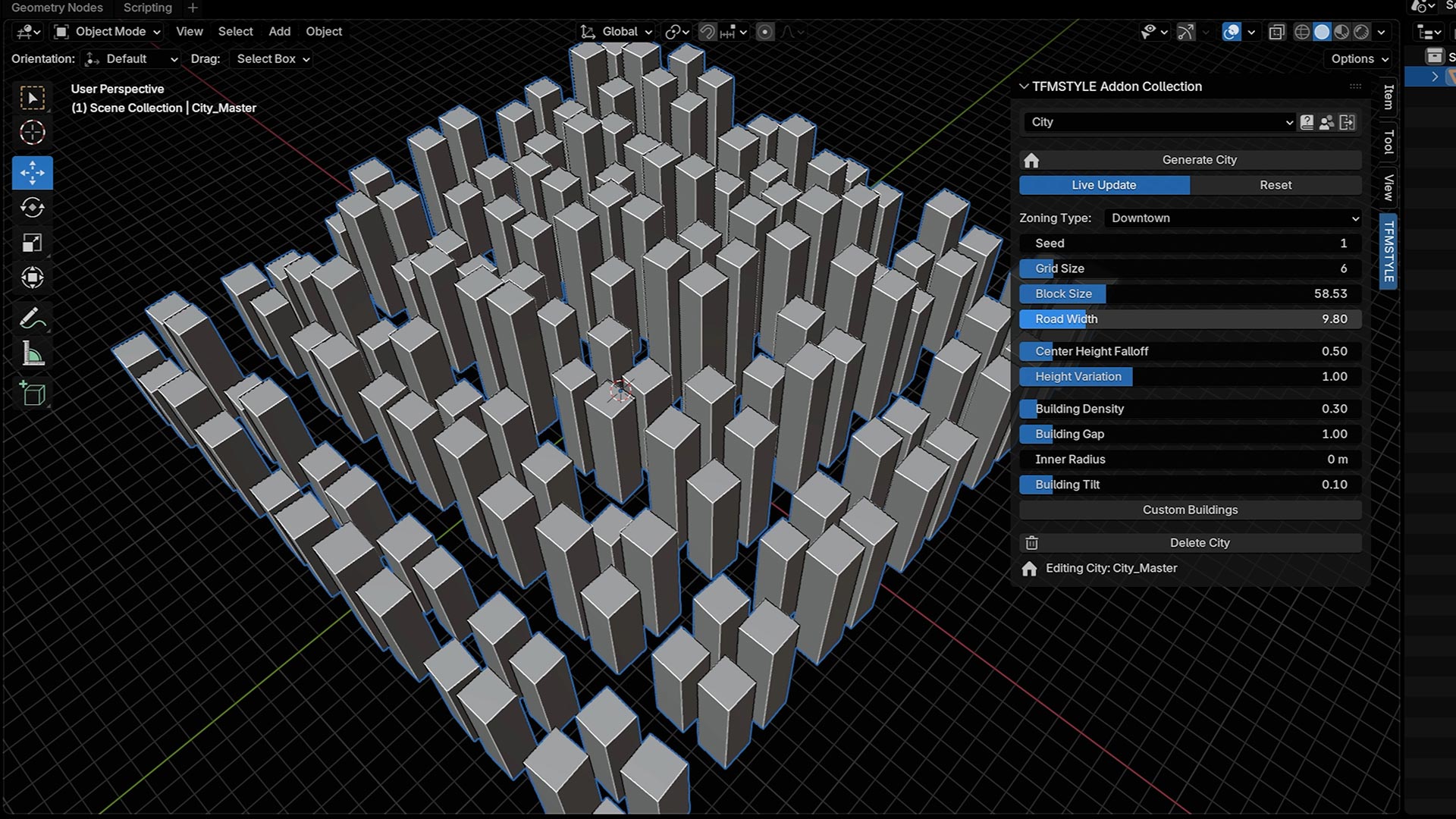
Task: Click the Seed value field
Action: click(1189, 243)
